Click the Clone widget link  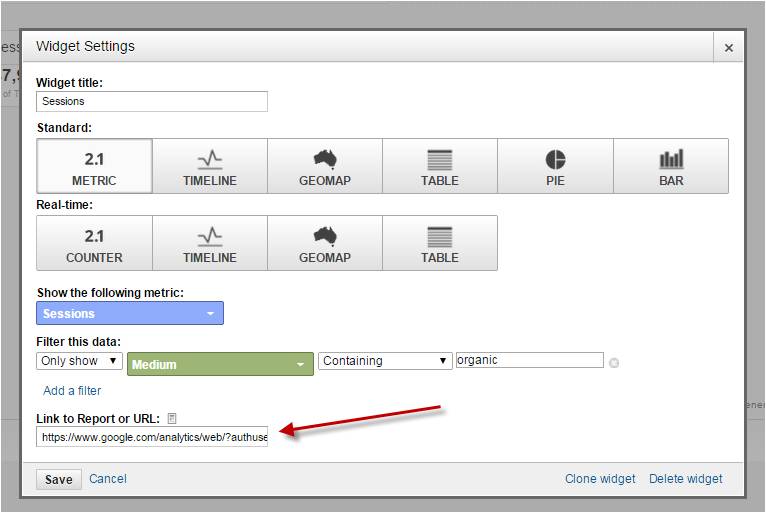coord(600,479)
